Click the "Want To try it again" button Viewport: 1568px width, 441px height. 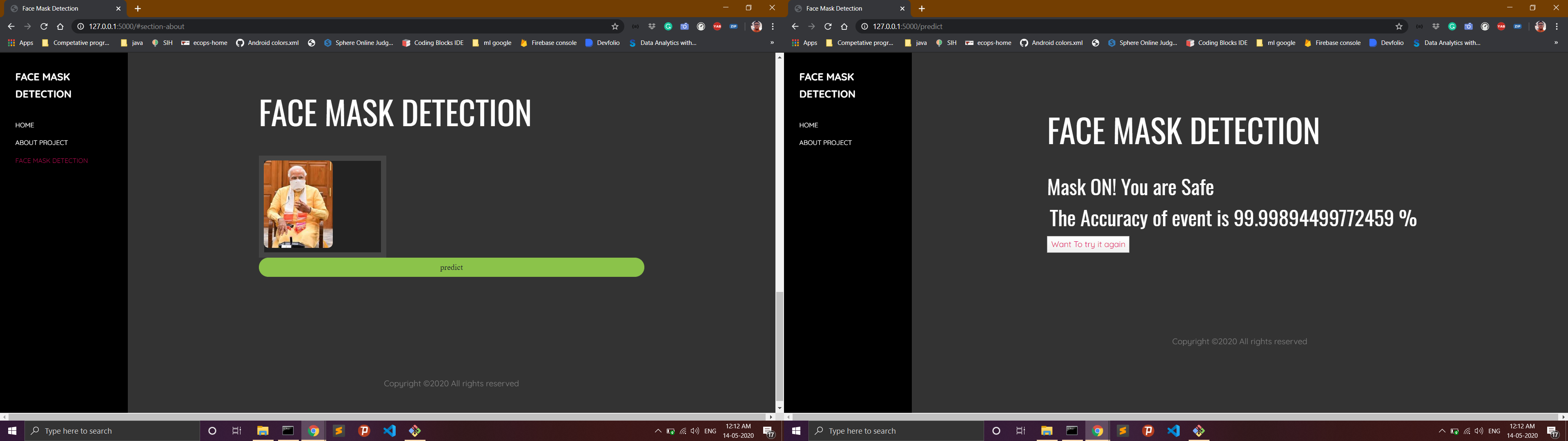[x=1088, y=244]
